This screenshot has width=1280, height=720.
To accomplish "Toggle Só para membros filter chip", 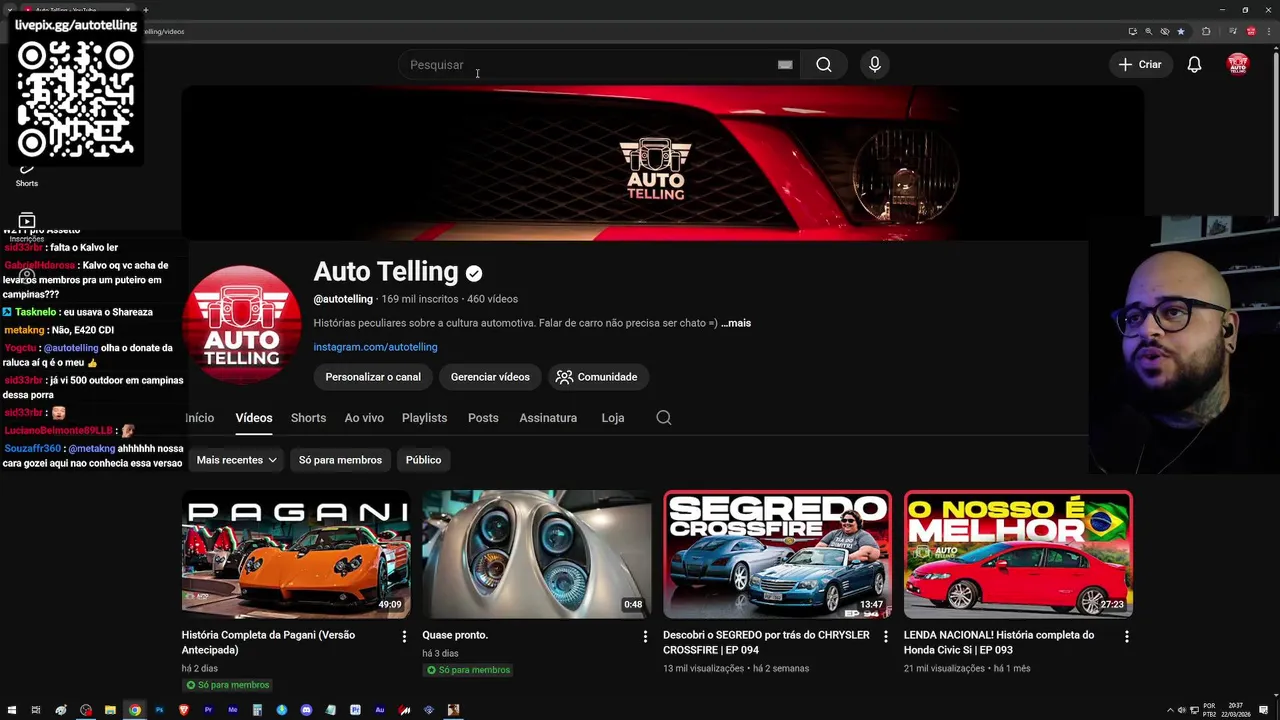I will (x=340, y=460).
